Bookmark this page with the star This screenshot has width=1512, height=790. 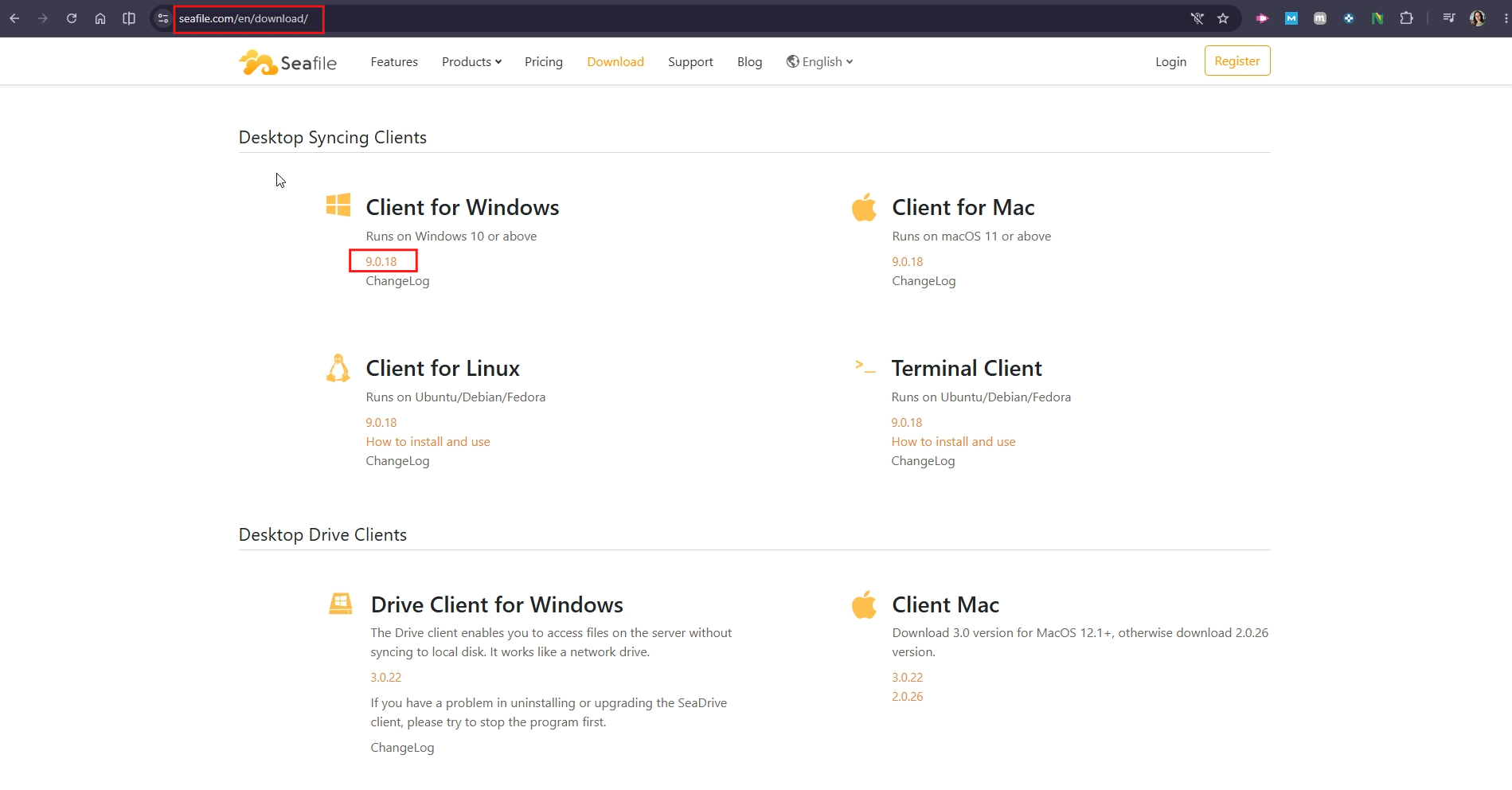click(1224, 18)
